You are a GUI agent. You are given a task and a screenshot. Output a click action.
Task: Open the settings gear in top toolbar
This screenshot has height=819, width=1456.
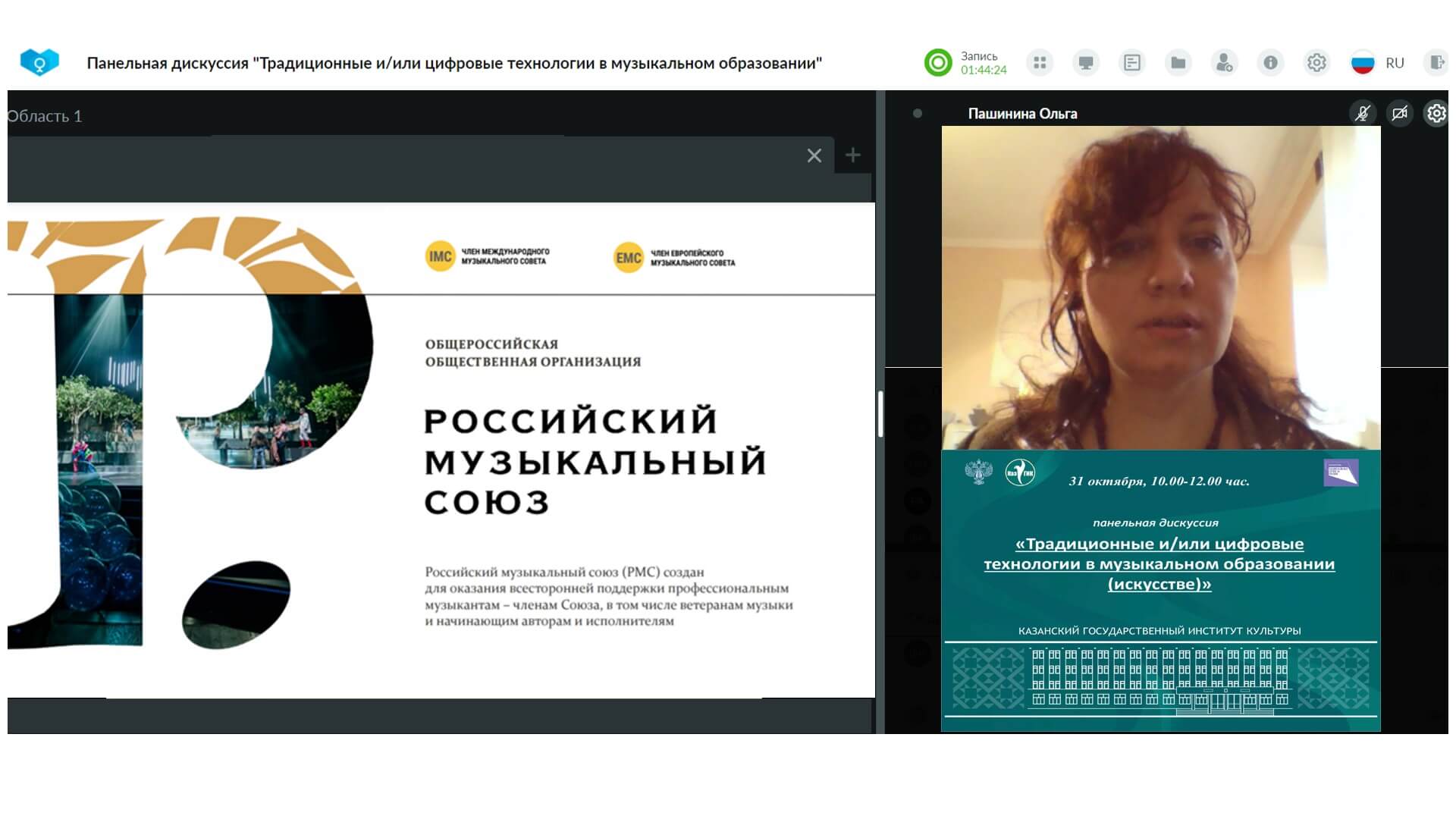pyautogui.click(x=1317, y=62)
